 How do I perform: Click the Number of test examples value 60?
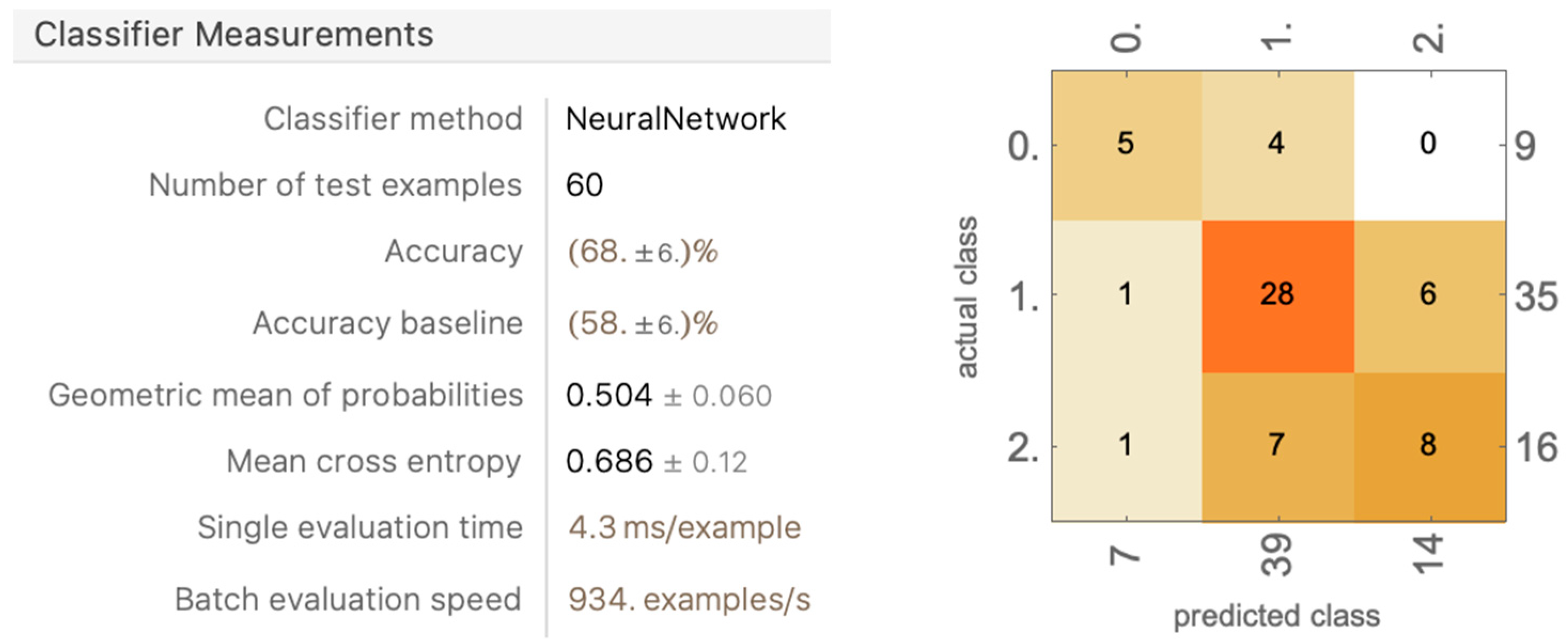(584, 185)
